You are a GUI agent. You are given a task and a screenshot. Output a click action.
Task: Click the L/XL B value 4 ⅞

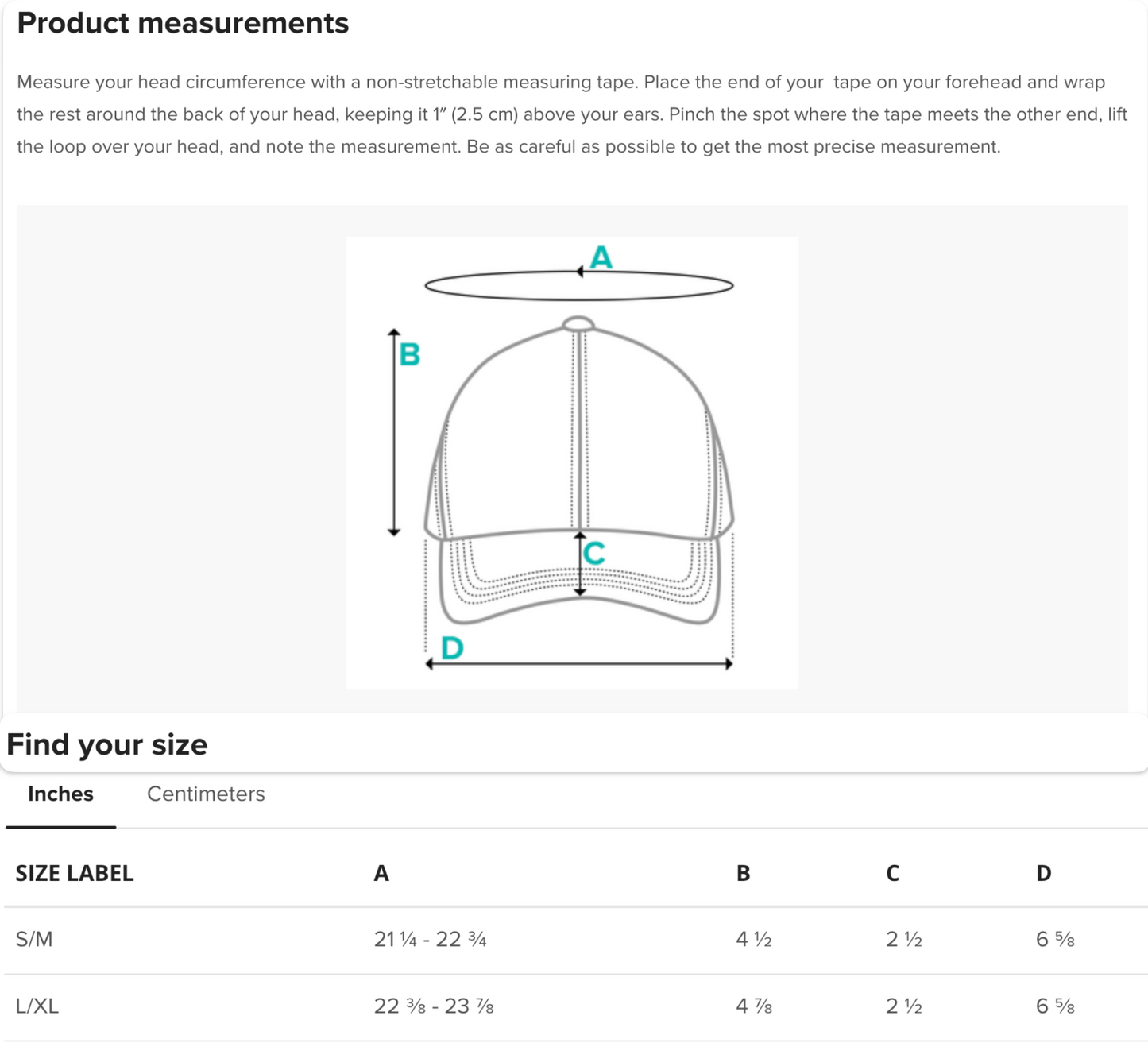[x=754, y=1006]
